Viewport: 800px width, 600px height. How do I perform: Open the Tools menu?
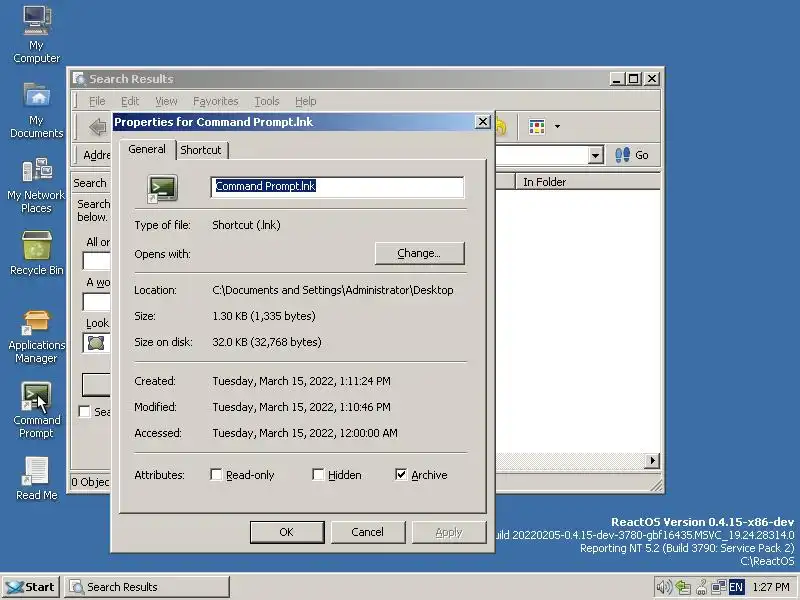[x=267, y=101]
